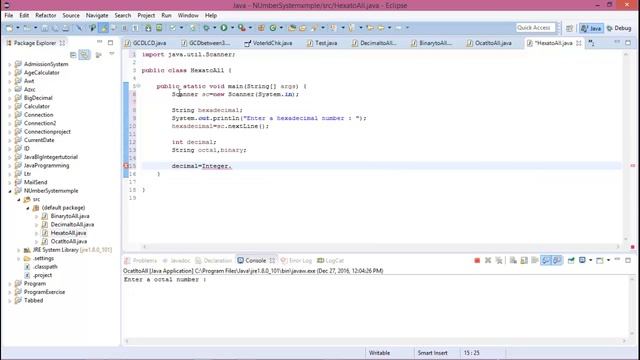Click Collapse All in Package Explorer
The image size is (640, 360).
point(73,55)
